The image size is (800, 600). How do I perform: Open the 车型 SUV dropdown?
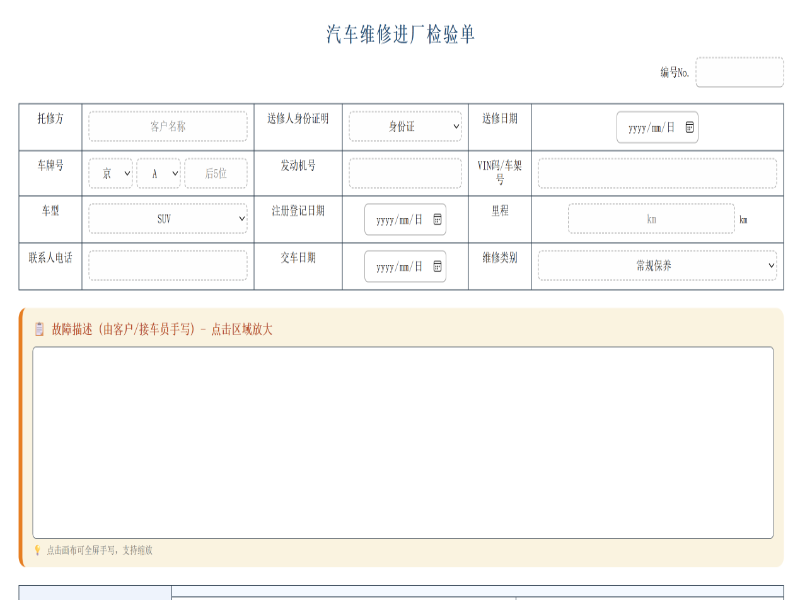coord(168,219)
